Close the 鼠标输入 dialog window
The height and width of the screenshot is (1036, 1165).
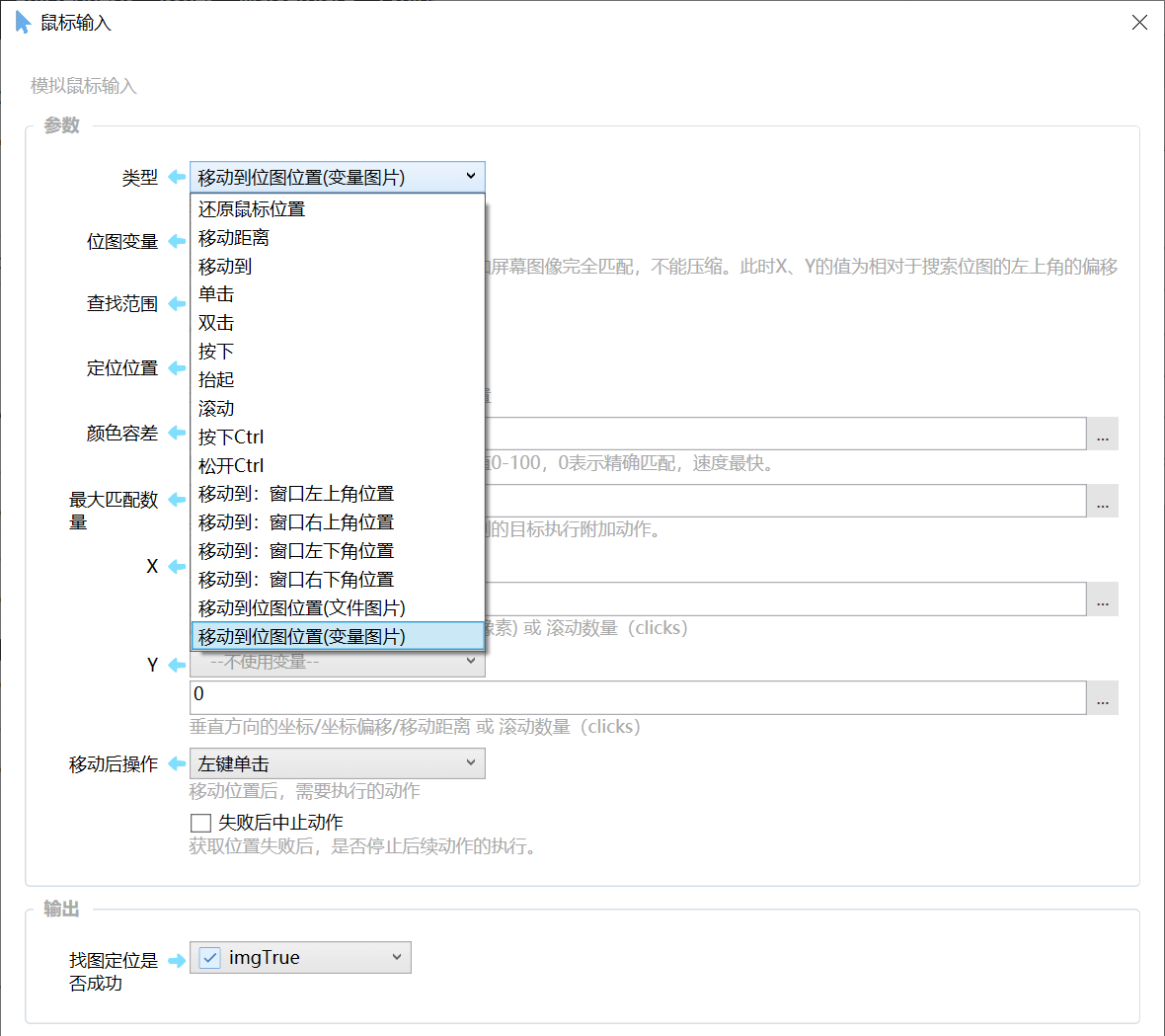[x=1139, y=23]
